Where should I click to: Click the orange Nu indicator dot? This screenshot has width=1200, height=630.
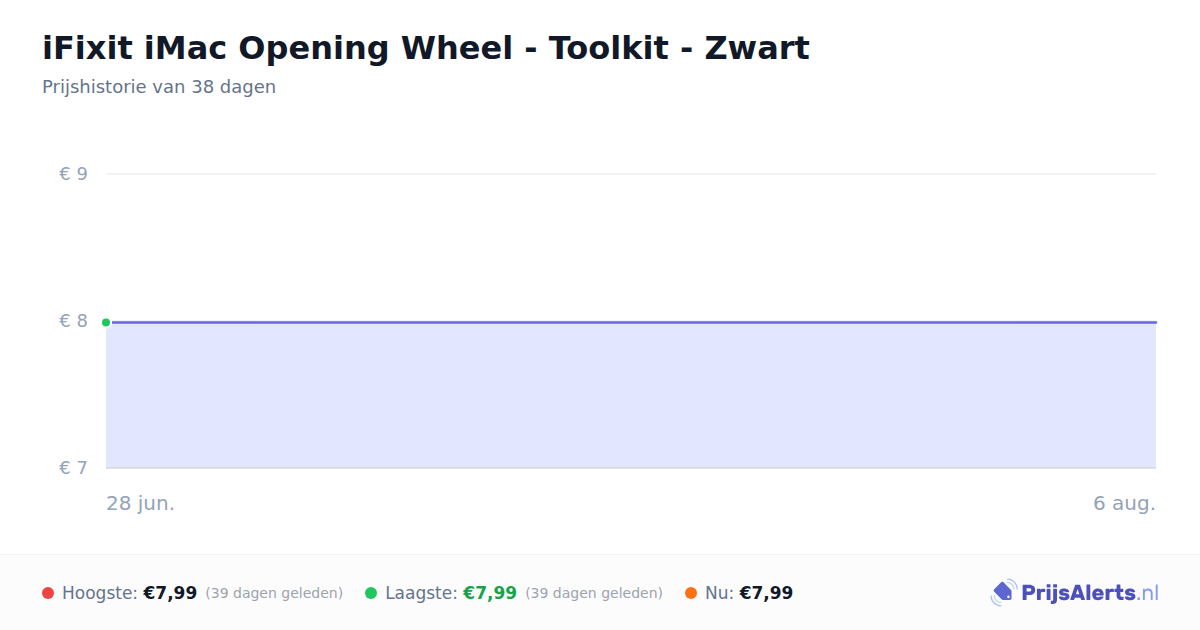click(x=691, y=594)
